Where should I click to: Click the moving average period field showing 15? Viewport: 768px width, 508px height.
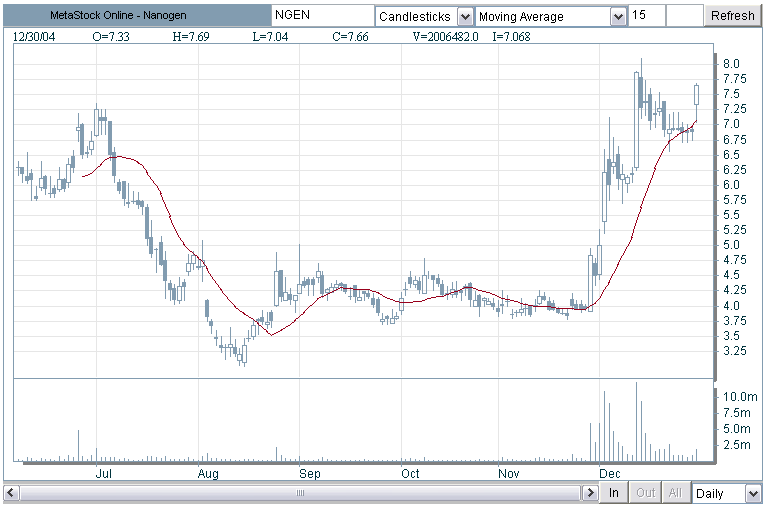(x=647, y=16)
